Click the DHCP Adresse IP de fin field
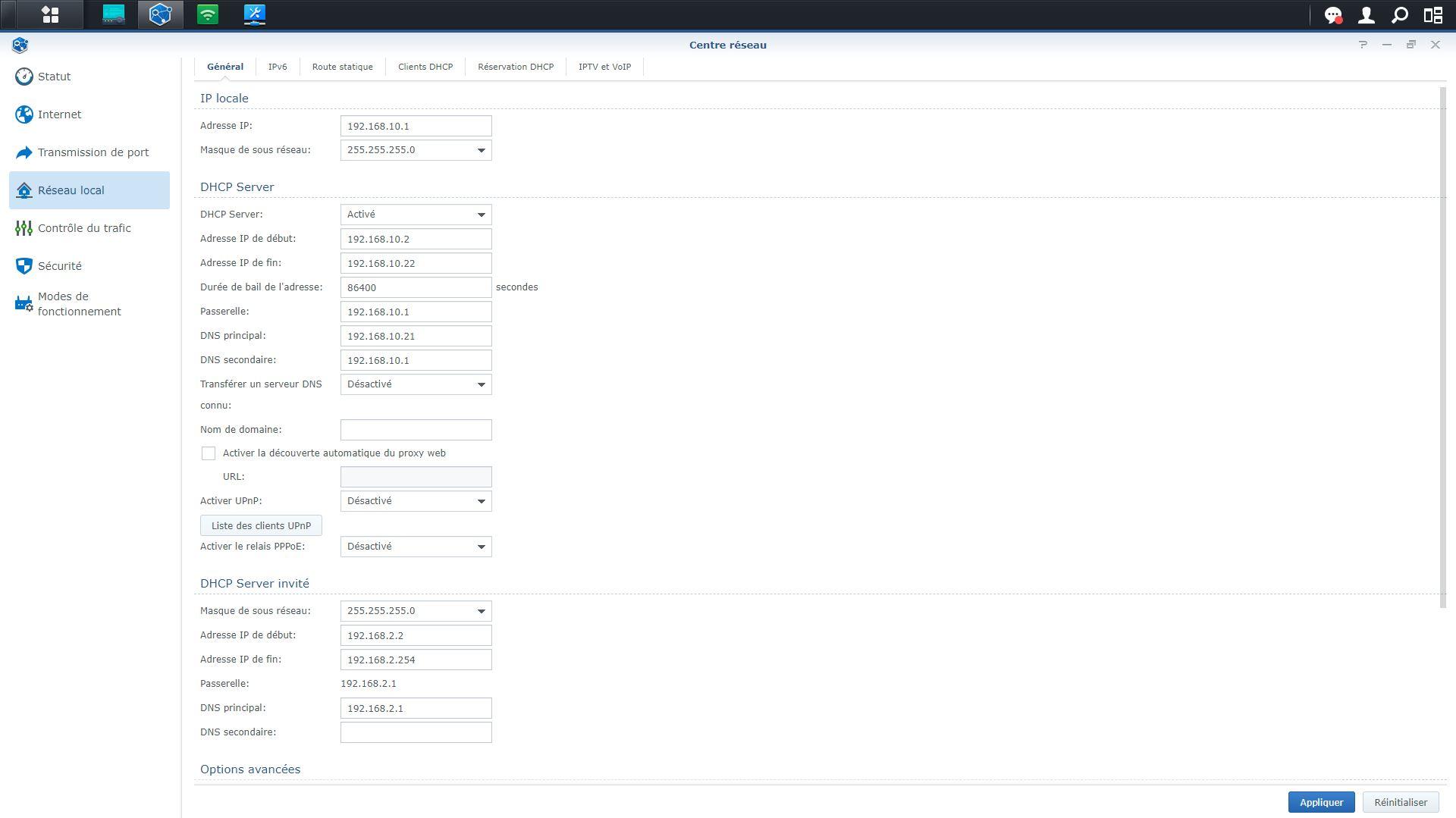The height and width of the screenshot is (818, 1456). 416,263
